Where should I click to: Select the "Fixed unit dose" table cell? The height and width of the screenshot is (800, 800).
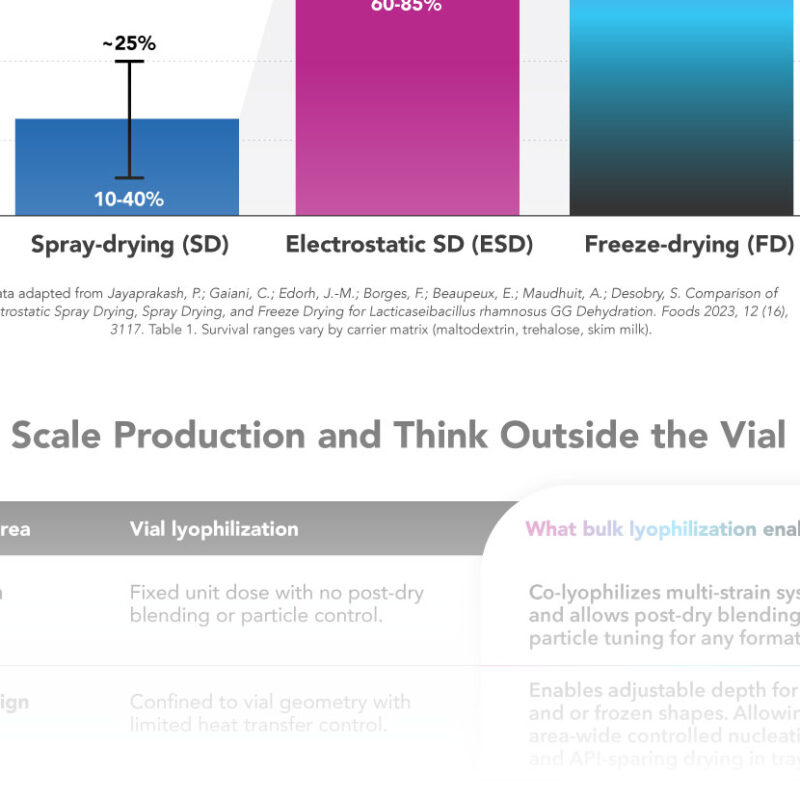(x=276, y=604)
